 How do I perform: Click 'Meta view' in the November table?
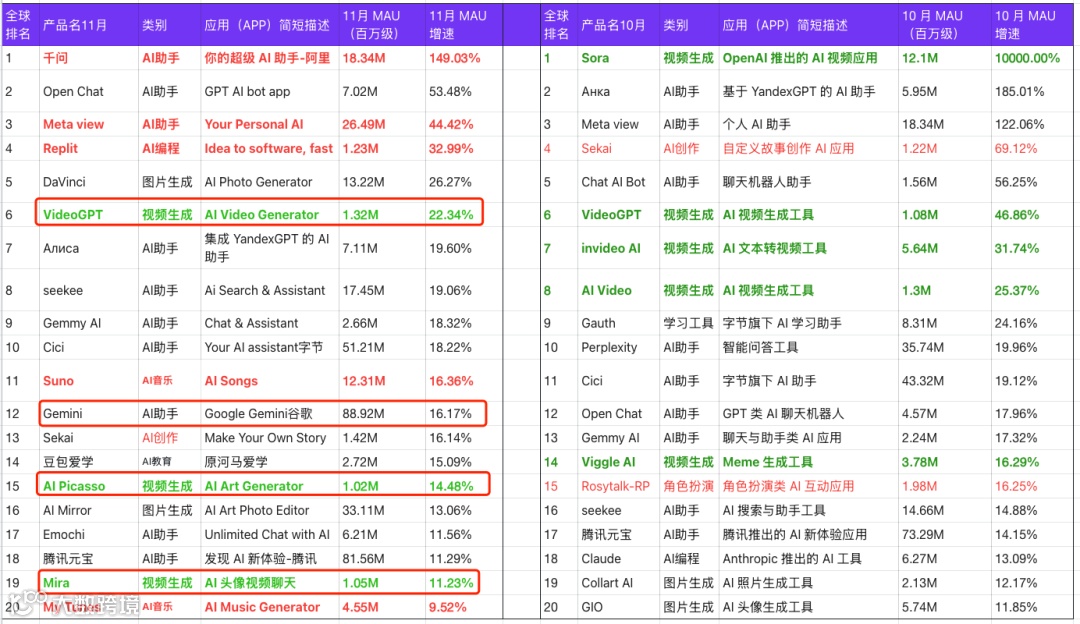[x=73, y=124]
